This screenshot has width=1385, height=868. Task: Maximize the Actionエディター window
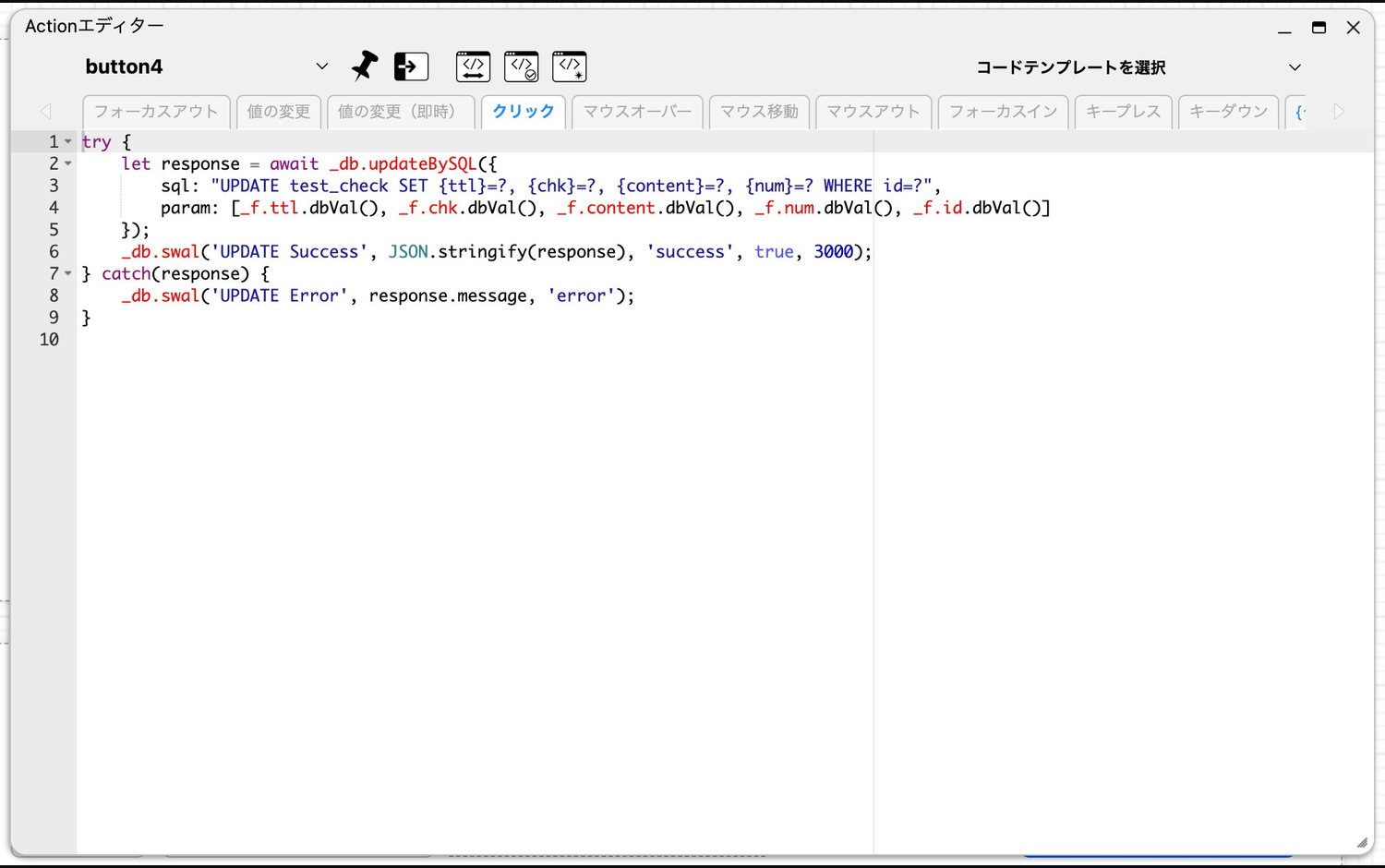tap(1319, 28)
